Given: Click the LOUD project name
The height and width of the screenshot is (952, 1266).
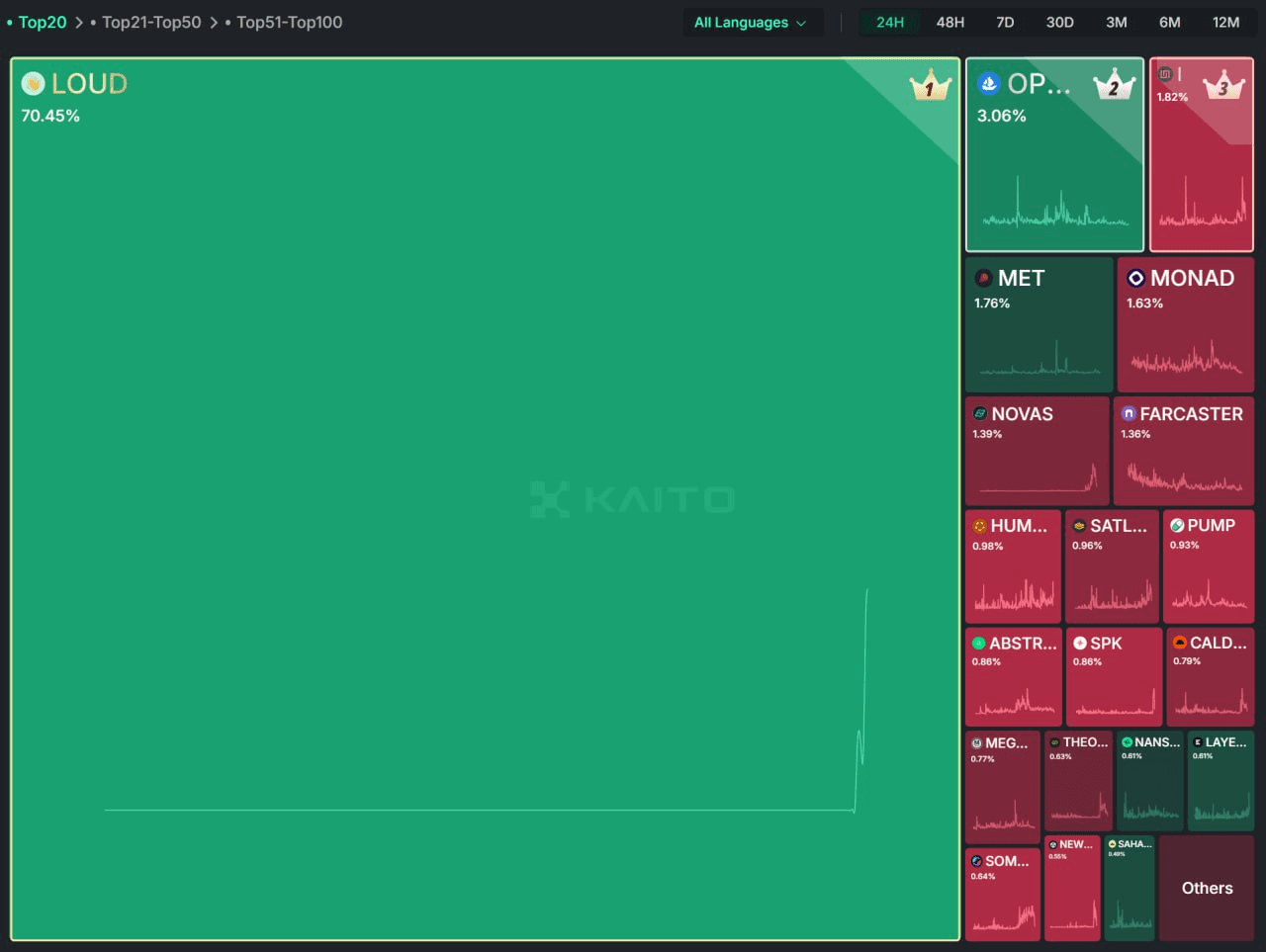Looking at the screenshot, I should click(x=89, y=84).
